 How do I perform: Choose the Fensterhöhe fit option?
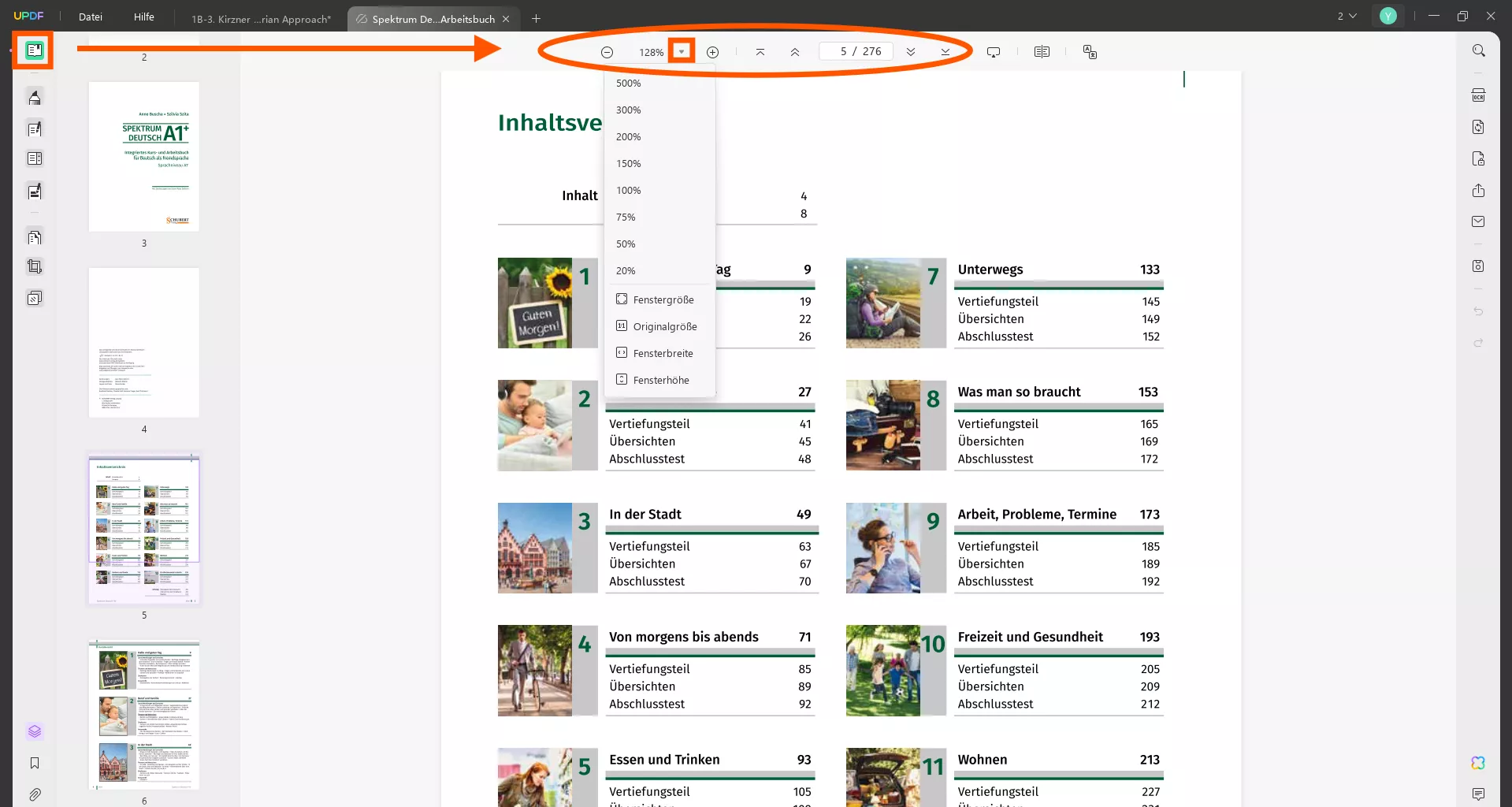coord(660,380)
